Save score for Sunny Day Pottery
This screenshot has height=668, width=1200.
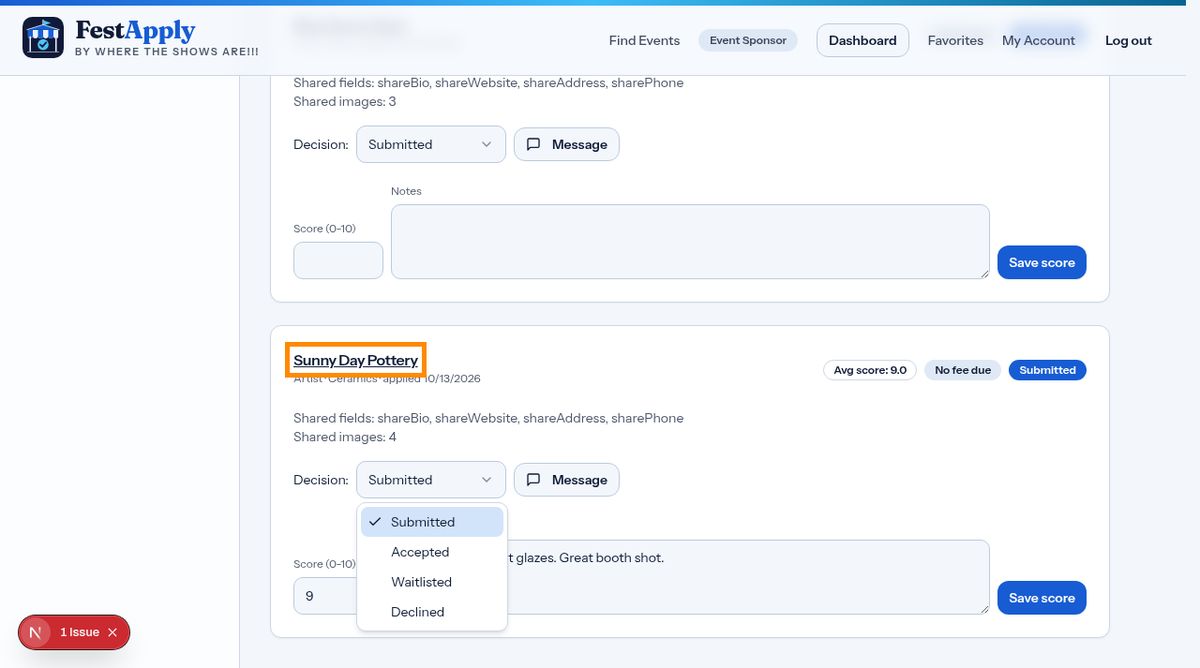click(1041, 598)
